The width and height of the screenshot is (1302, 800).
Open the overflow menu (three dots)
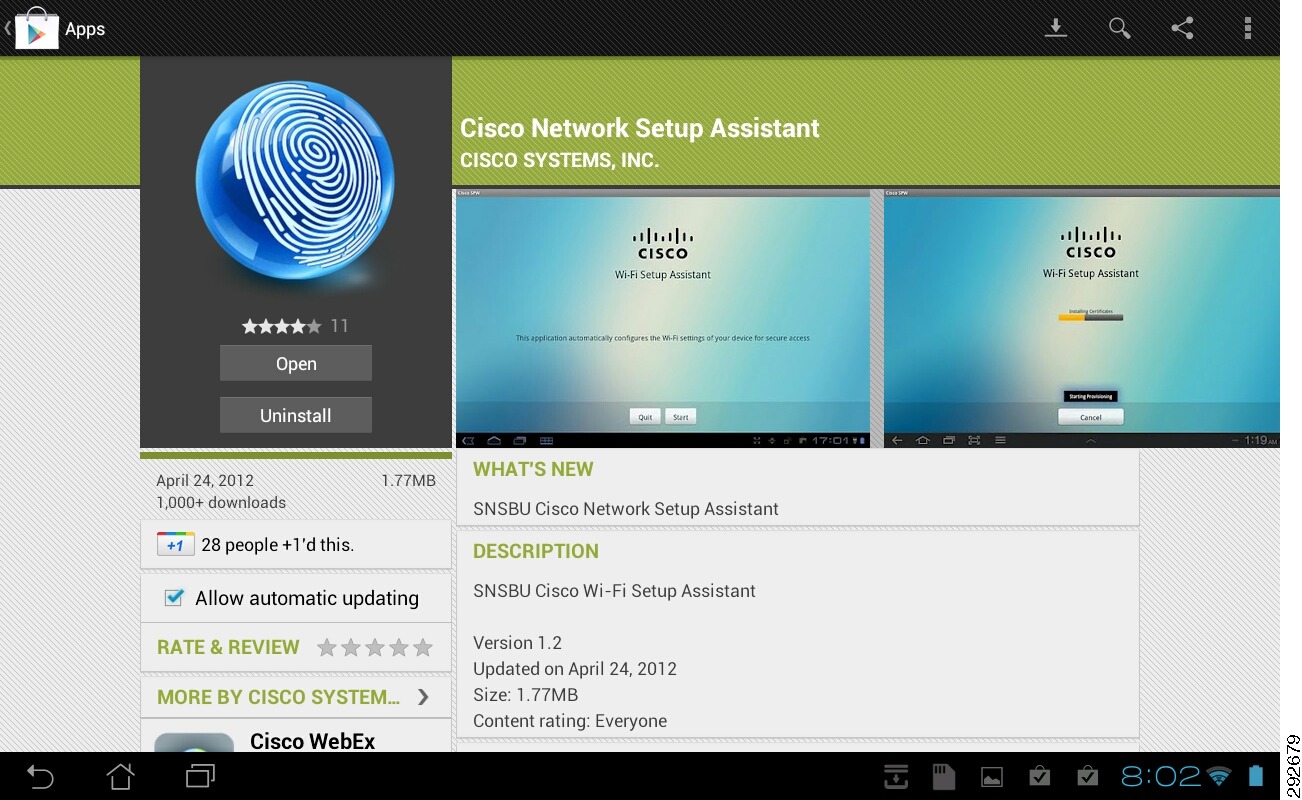pos(1247,28)
